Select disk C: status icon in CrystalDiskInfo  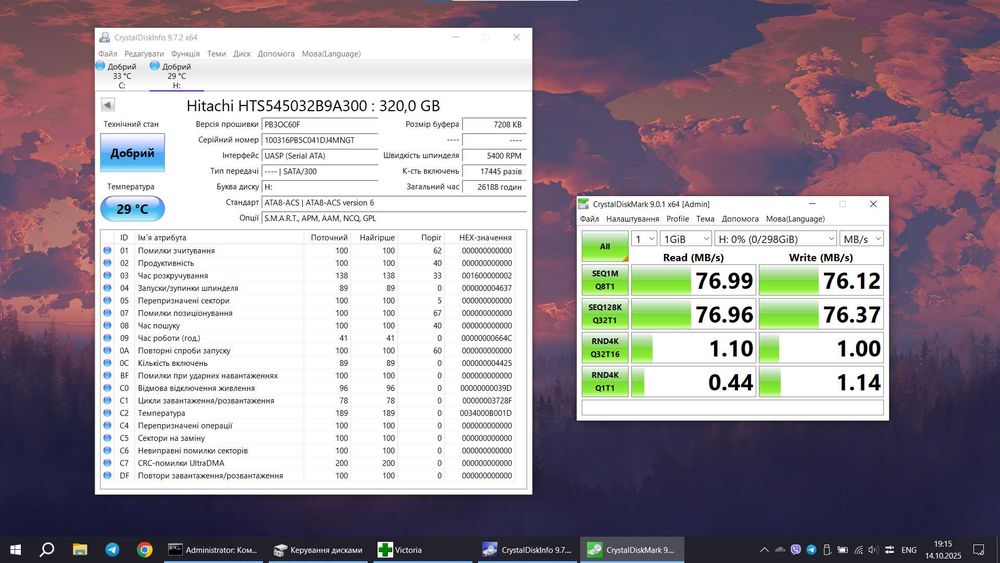click(x=101, y=66)
